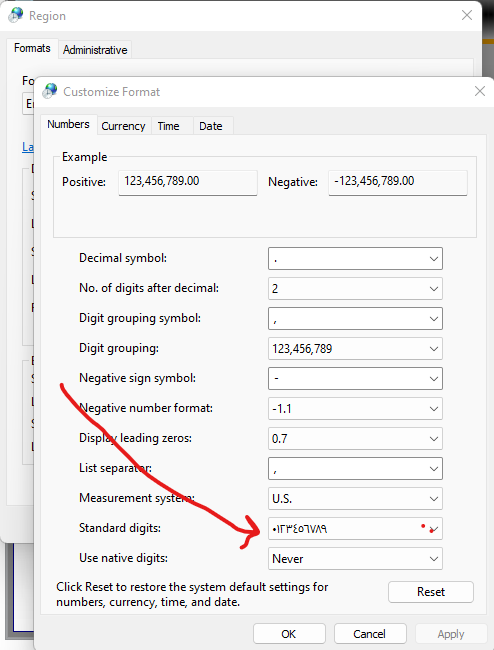The image size is (494, 650).
Task: Open the Display leading zeros dropdown
Action: (355, 439)
